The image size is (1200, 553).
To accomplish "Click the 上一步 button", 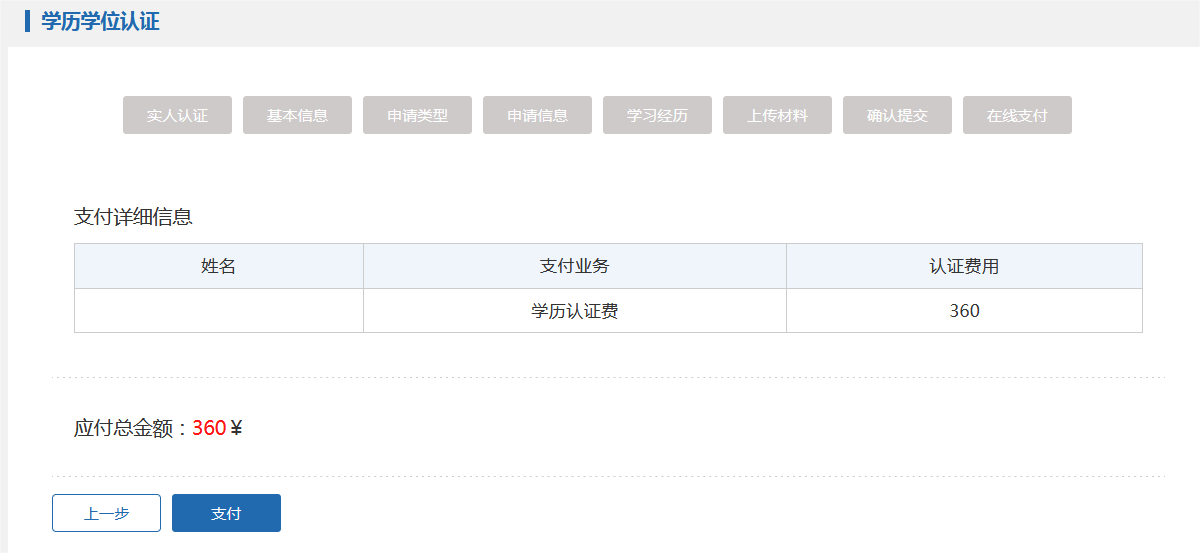I will point(106,513).
